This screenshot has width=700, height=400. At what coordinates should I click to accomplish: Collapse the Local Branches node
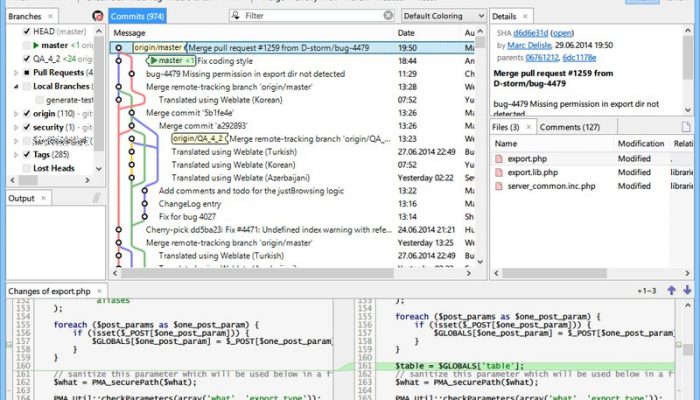(x=16, y=86)
